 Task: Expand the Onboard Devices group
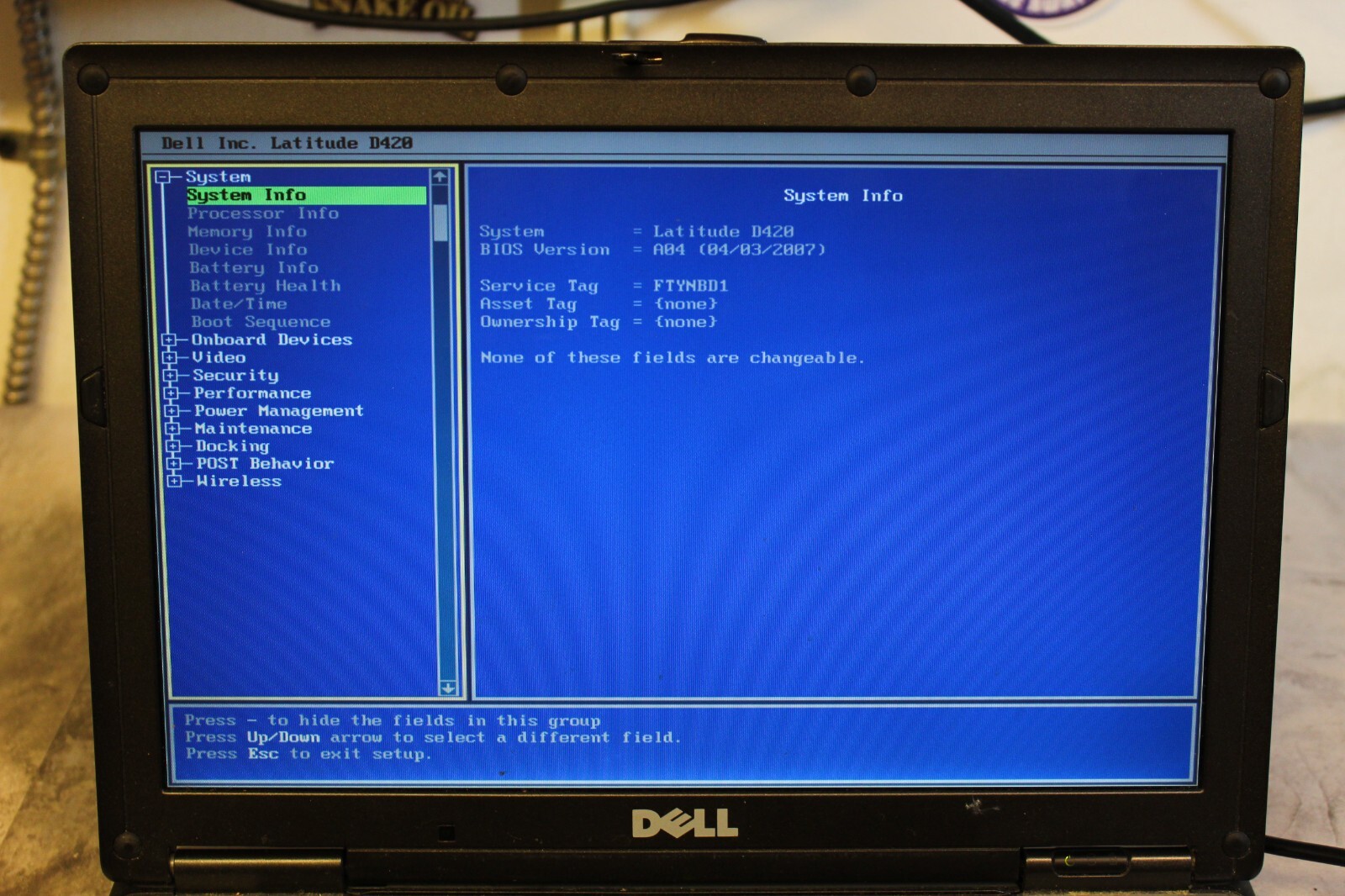click(x=169, y=340)
